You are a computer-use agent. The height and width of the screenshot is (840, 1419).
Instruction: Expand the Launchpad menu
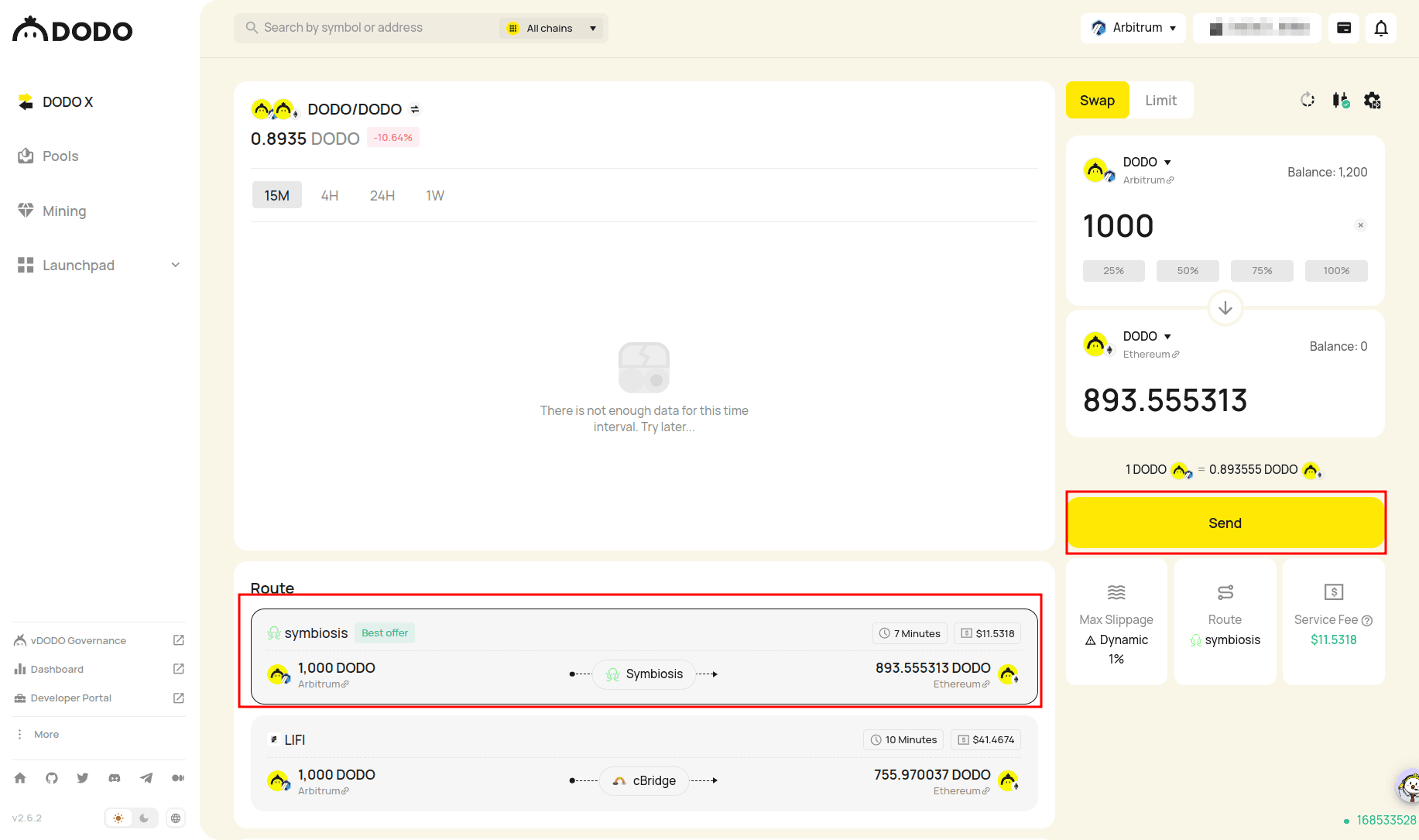pyautogui.click(x=99, y=265)
